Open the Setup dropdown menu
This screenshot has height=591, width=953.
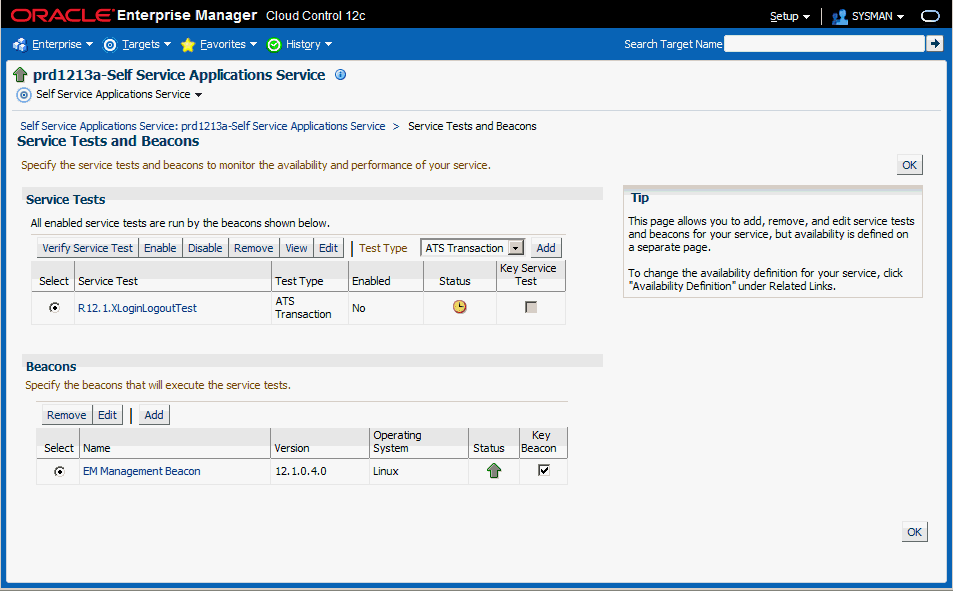[x=790, y=16]
